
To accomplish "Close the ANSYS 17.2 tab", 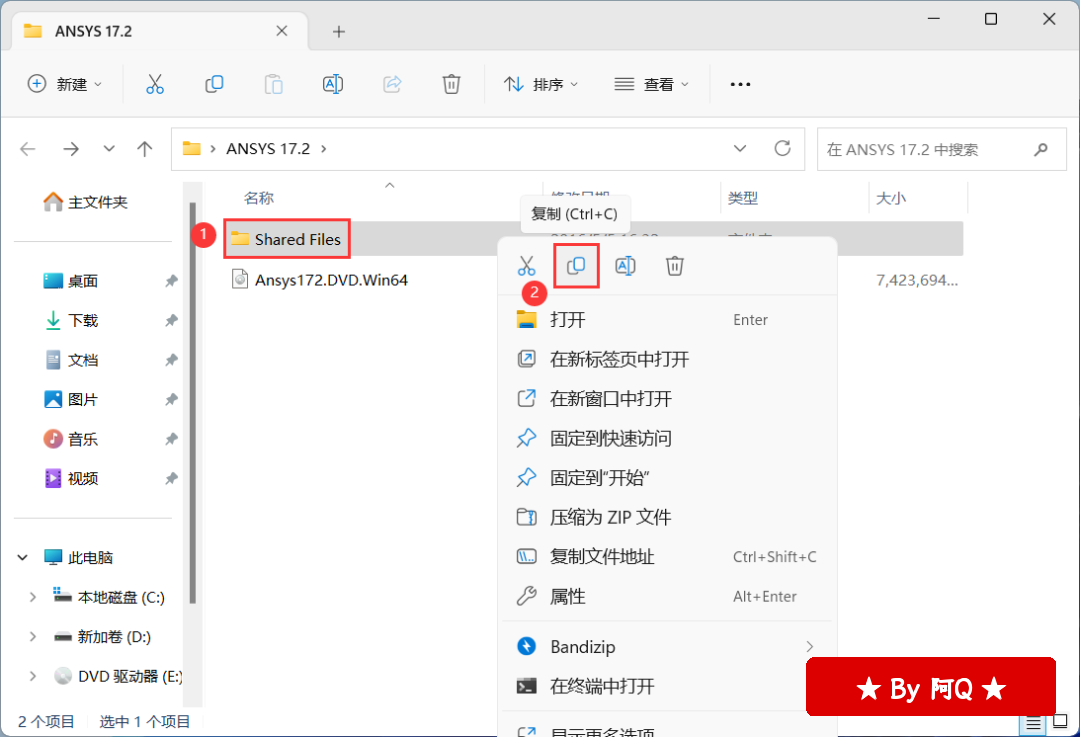I will 282,31.
